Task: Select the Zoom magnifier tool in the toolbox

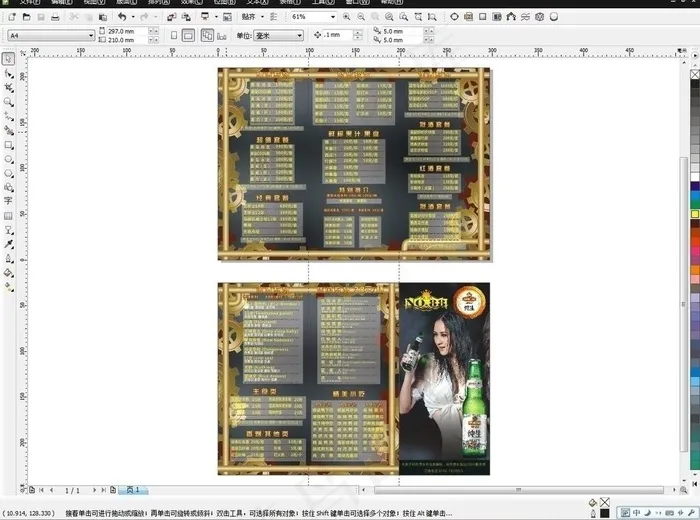Action: click(8, 102)
